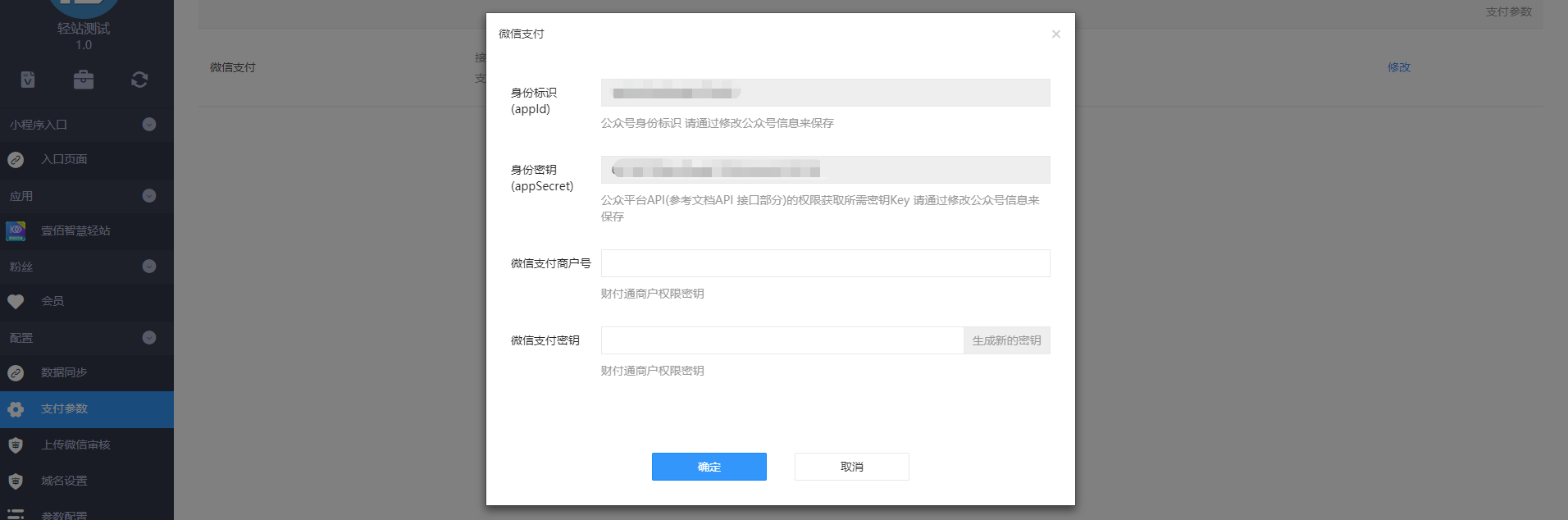Viewport: 1568px width, 520px height.
Task: Open the 数据同步 menu item
Action: [x=87, y=373]
